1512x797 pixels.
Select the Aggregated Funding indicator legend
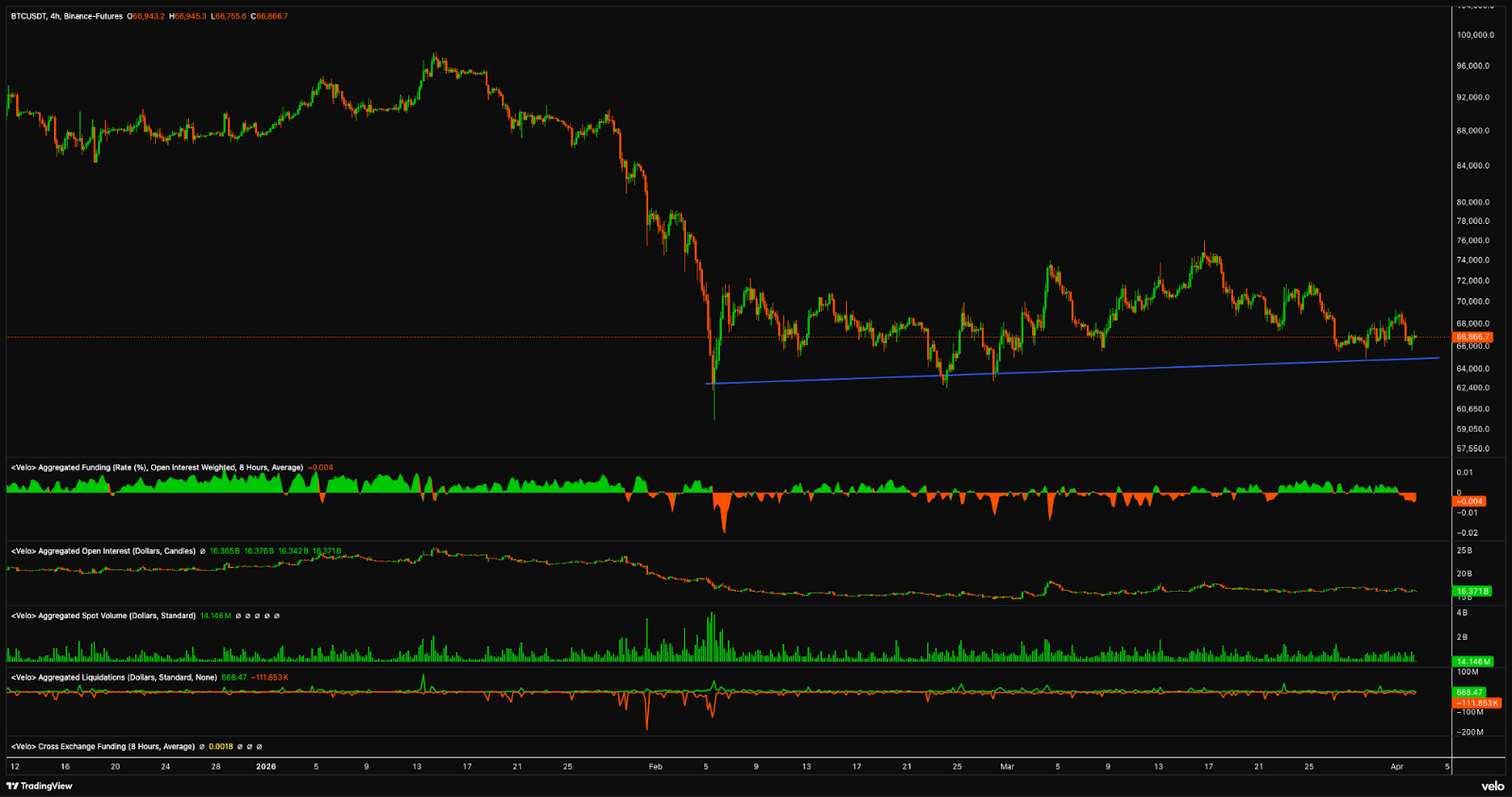point(157,467)
